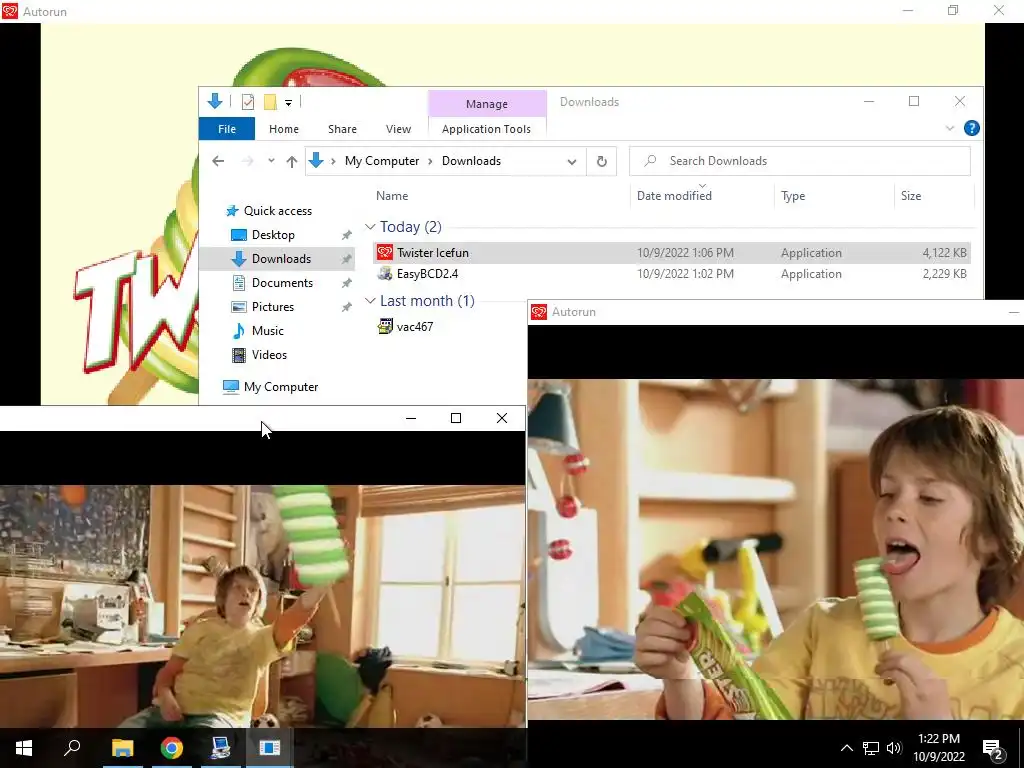
Task: Sort by Size column header
Action: (x=910, y=196)
